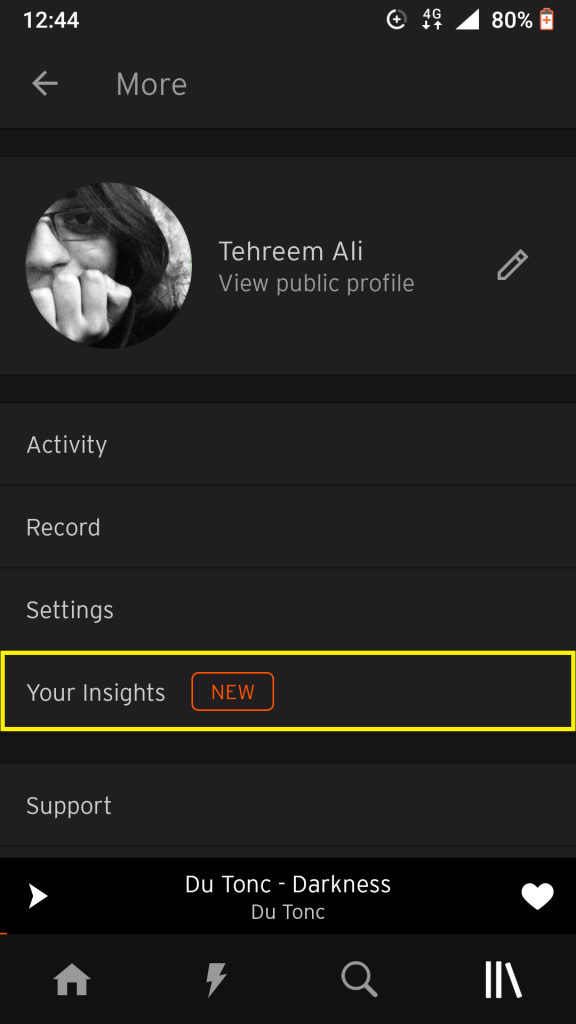Tap the Search magnifier icon

click(x=359, y=981)
